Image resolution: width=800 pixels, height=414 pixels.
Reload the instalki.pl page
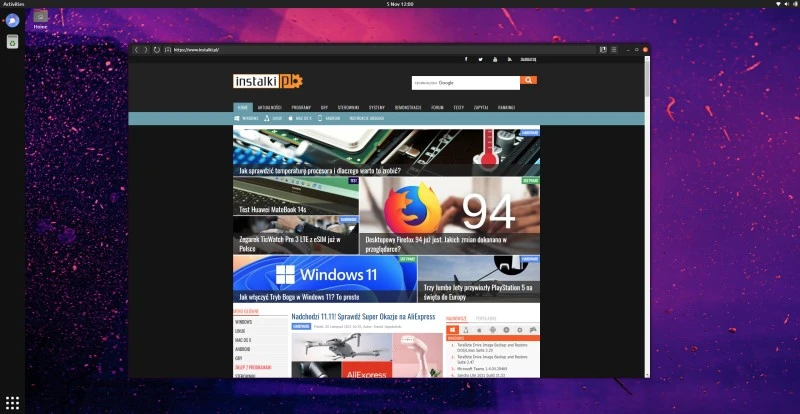pyautogui.click(x=157, y=50)
